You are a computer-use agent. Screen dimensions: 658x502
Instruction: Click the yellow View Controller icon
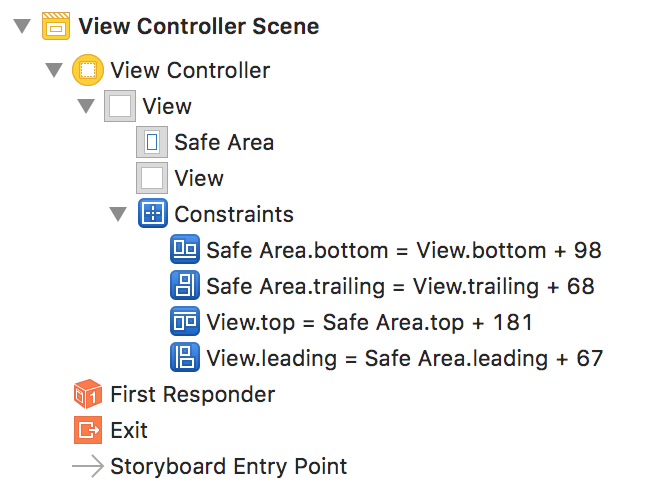tap(88, 70)
